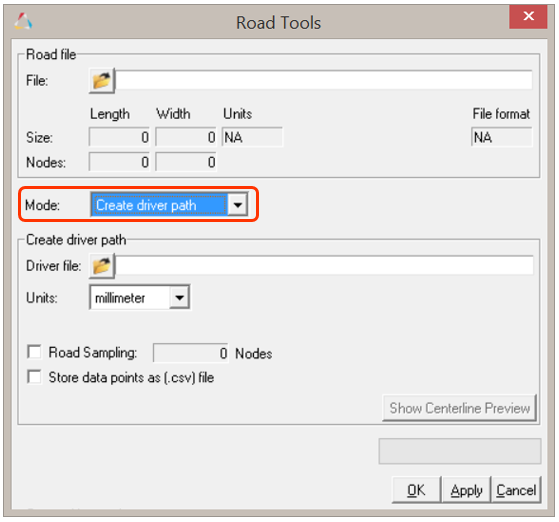Click the Create driver path group heading

(x=76, y=240)
